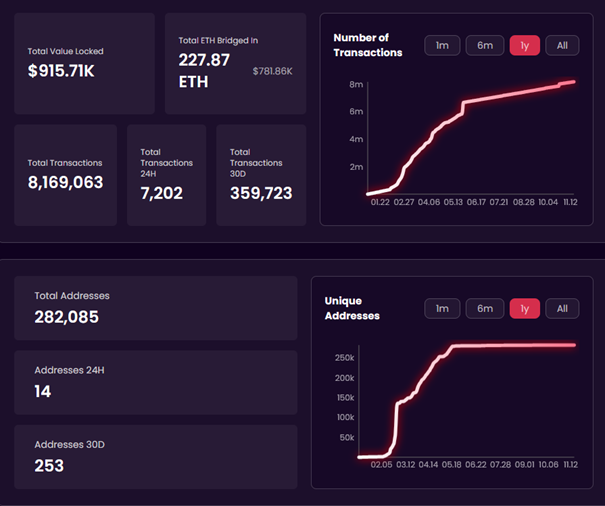The height and width of the screenshot is (506, 605).
Task: Switch Unique Addresses chart to 6m
Action: (484, 308)
